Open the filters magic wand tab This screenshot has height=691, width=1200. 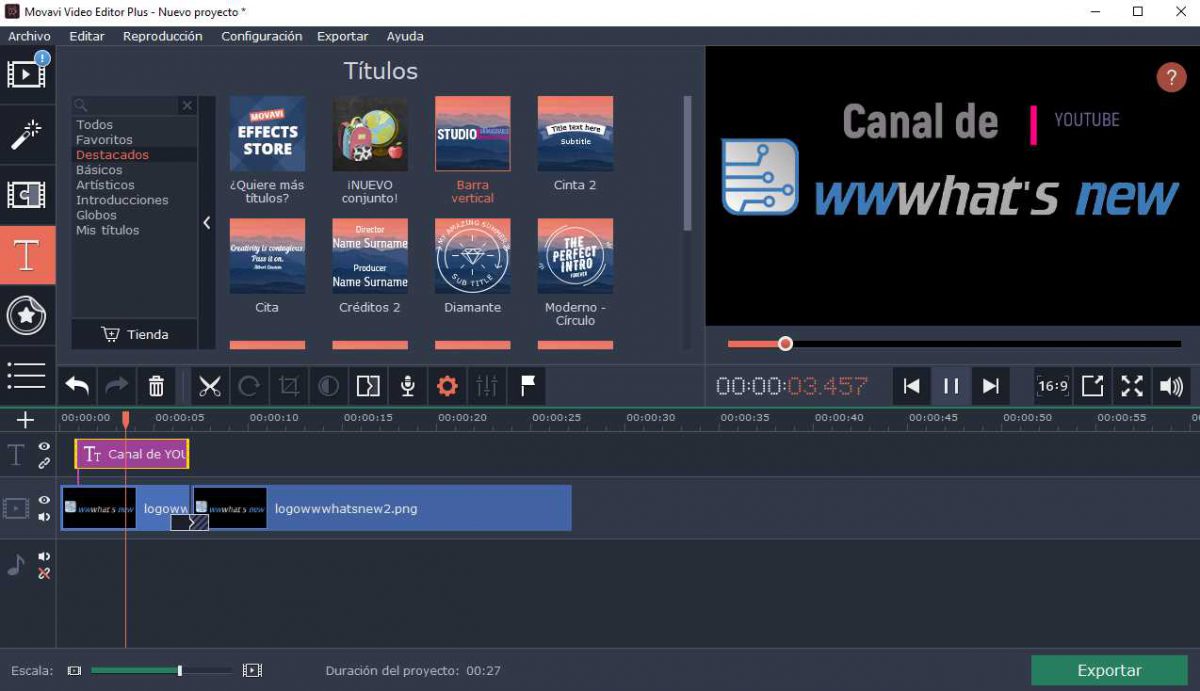pos(27,134)
